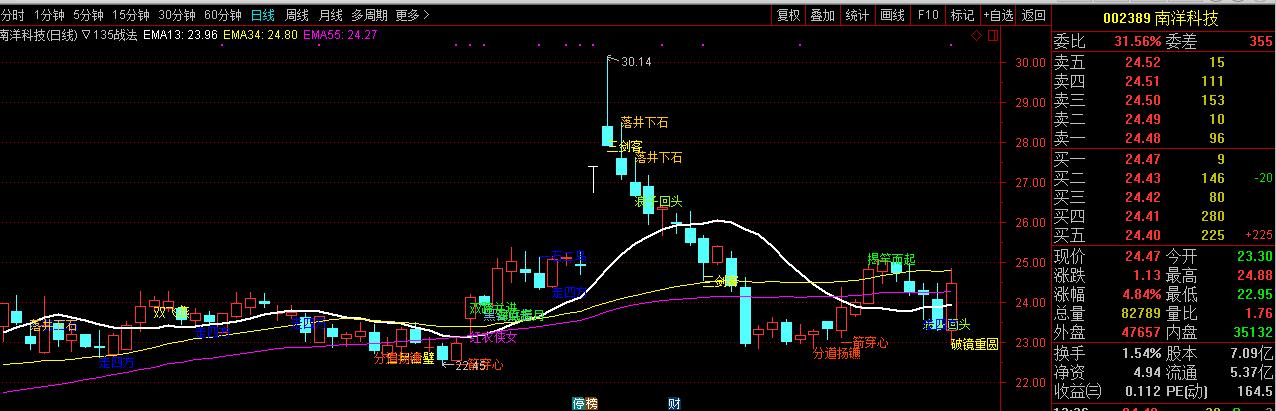This screenshot has height=411, width=1276.
Task: Select the 买一 24.47 order row
Action: click(x=1164, y=158)
